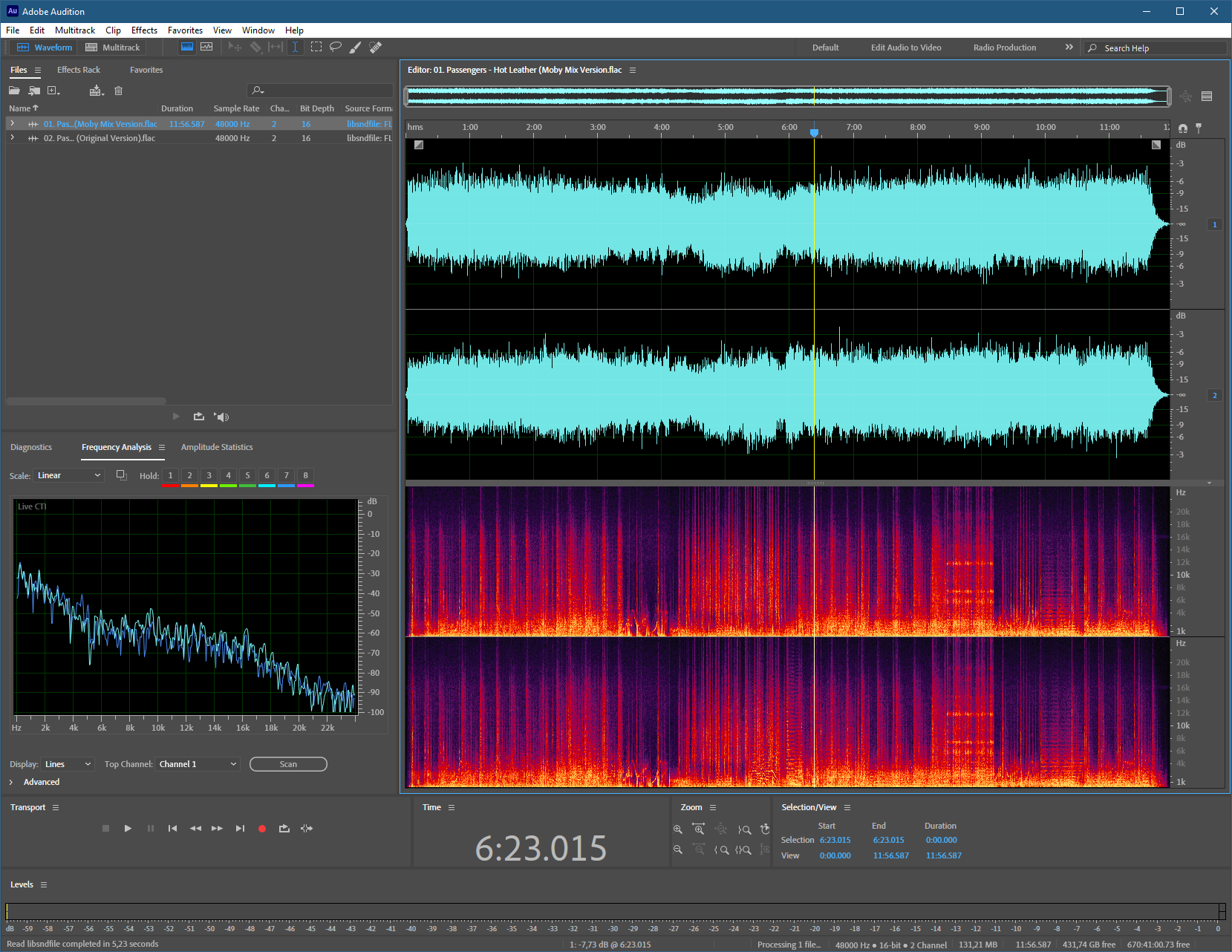Select the Lasso Selection tool
Image resolution: width=1232 pixels, height=952 pixels.
[x=336, y=47]
